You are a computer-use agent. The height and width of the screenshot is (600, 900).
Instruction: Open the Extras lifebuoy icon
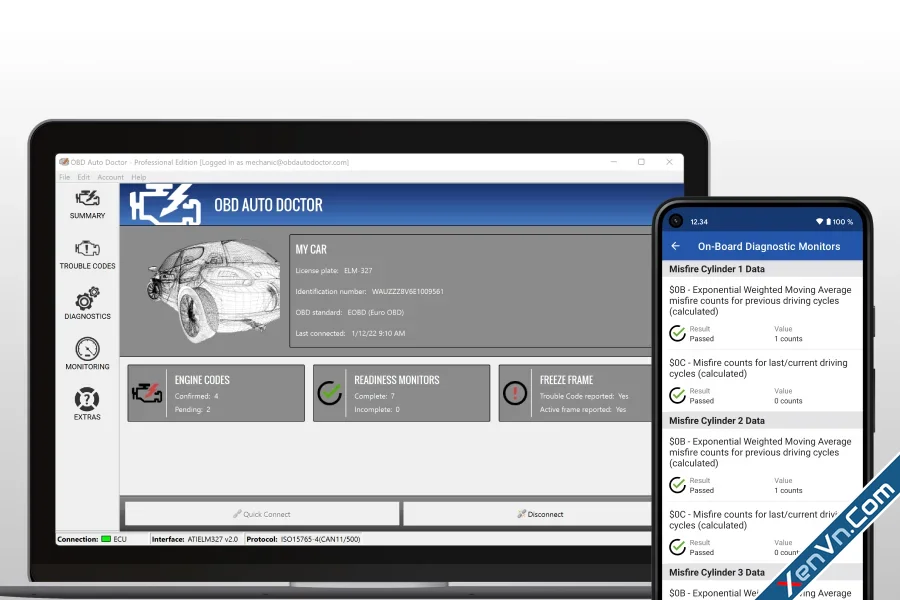(x=87, y=400)
